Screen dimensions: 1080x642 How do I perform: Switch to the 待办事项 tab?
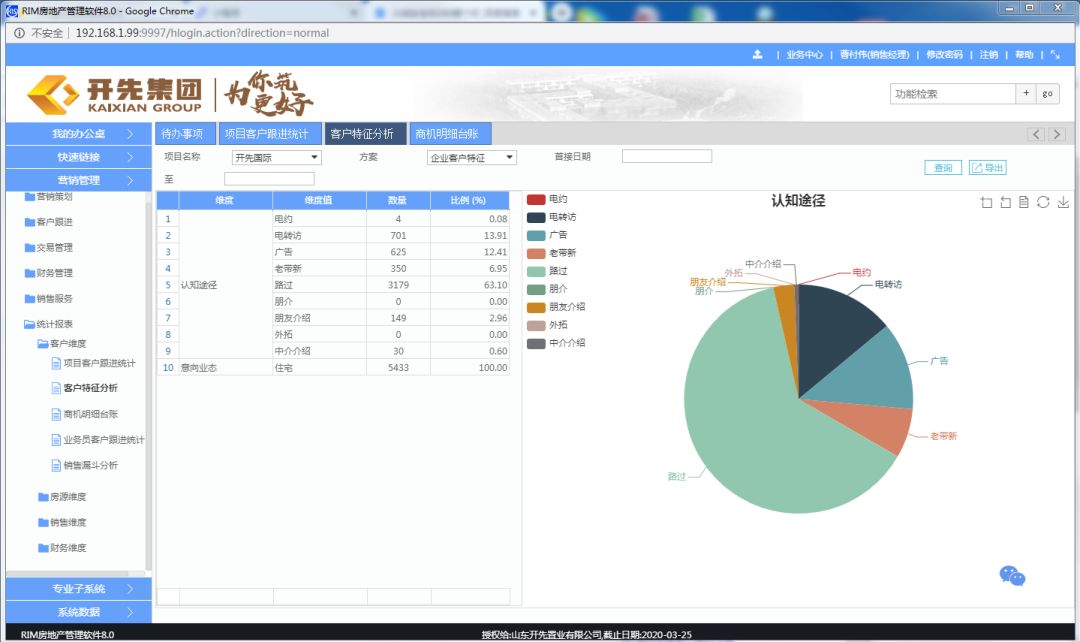[x=185, y=134]
